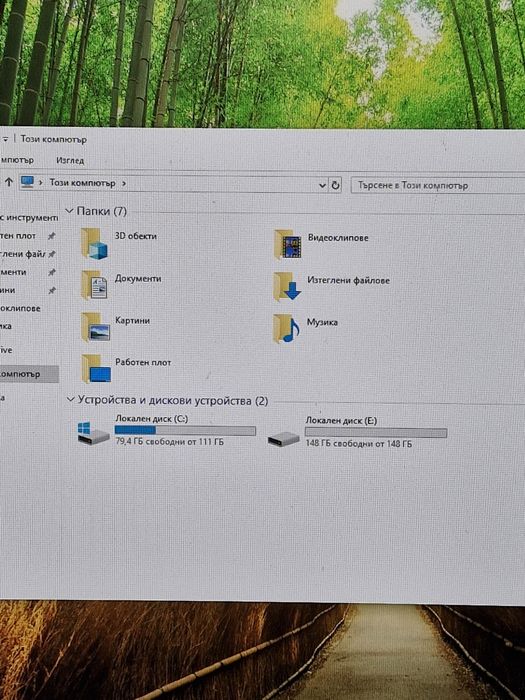The image size is (525, 700).
Task: Click pin icon beside sidebar 'менти'
Action: pos(52,272)
